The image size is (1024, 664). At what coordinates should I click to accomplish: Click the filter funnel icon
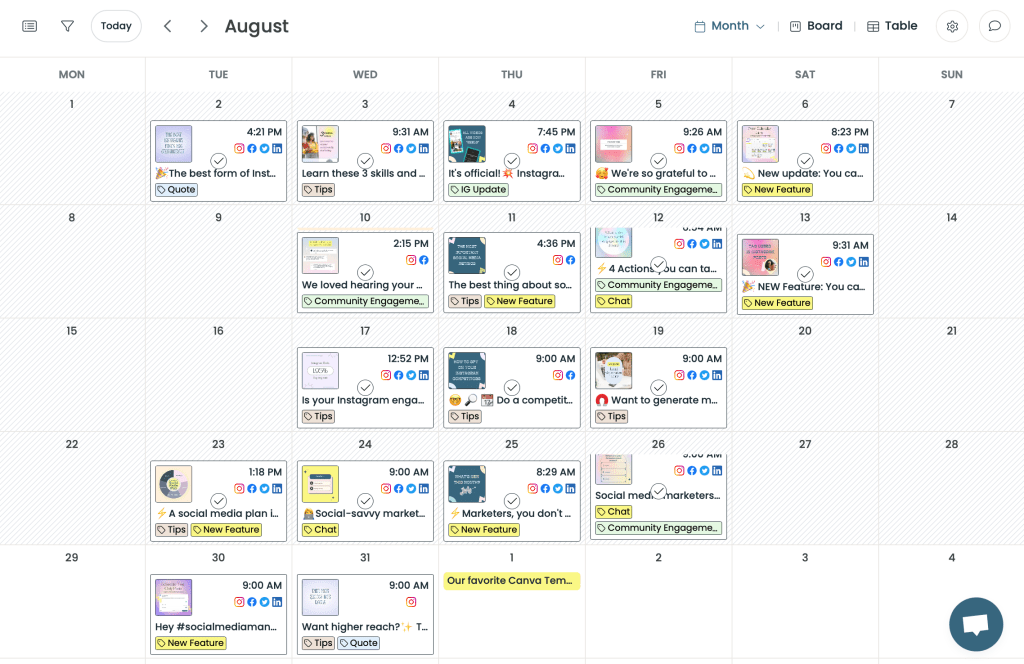pyautogui.click(x=67, y=26)
